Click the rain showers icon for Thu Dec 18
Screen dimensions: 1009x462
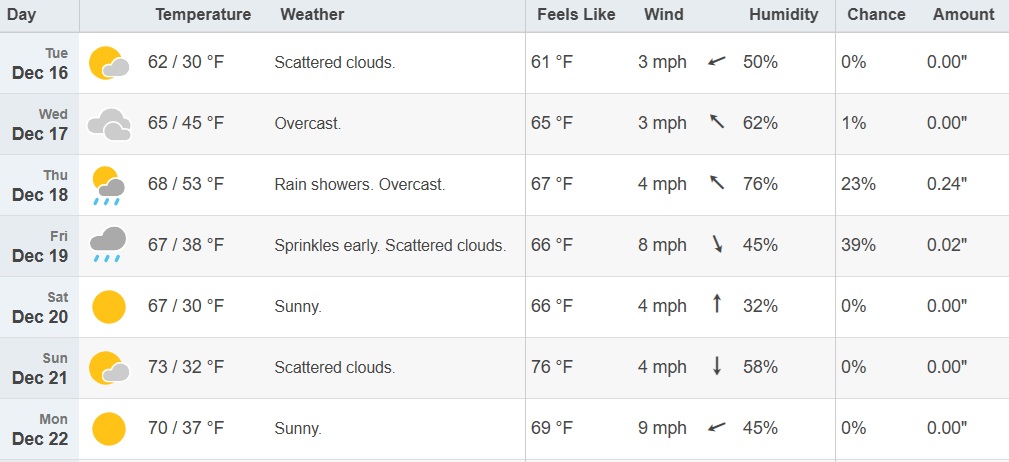pyautogui.click(x=109, y=185)
